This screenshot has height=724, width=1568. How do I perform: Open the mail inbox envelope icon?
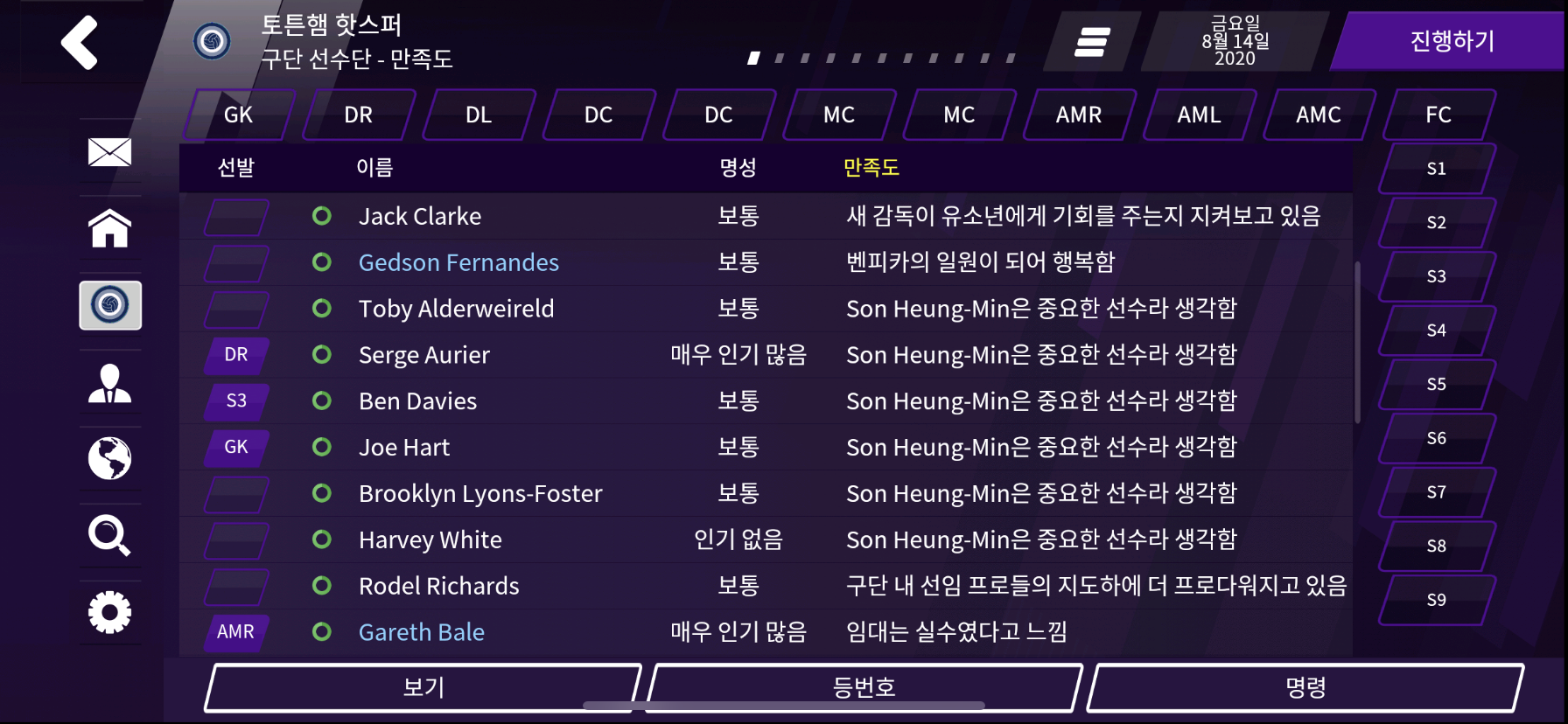tap(110, 152)
